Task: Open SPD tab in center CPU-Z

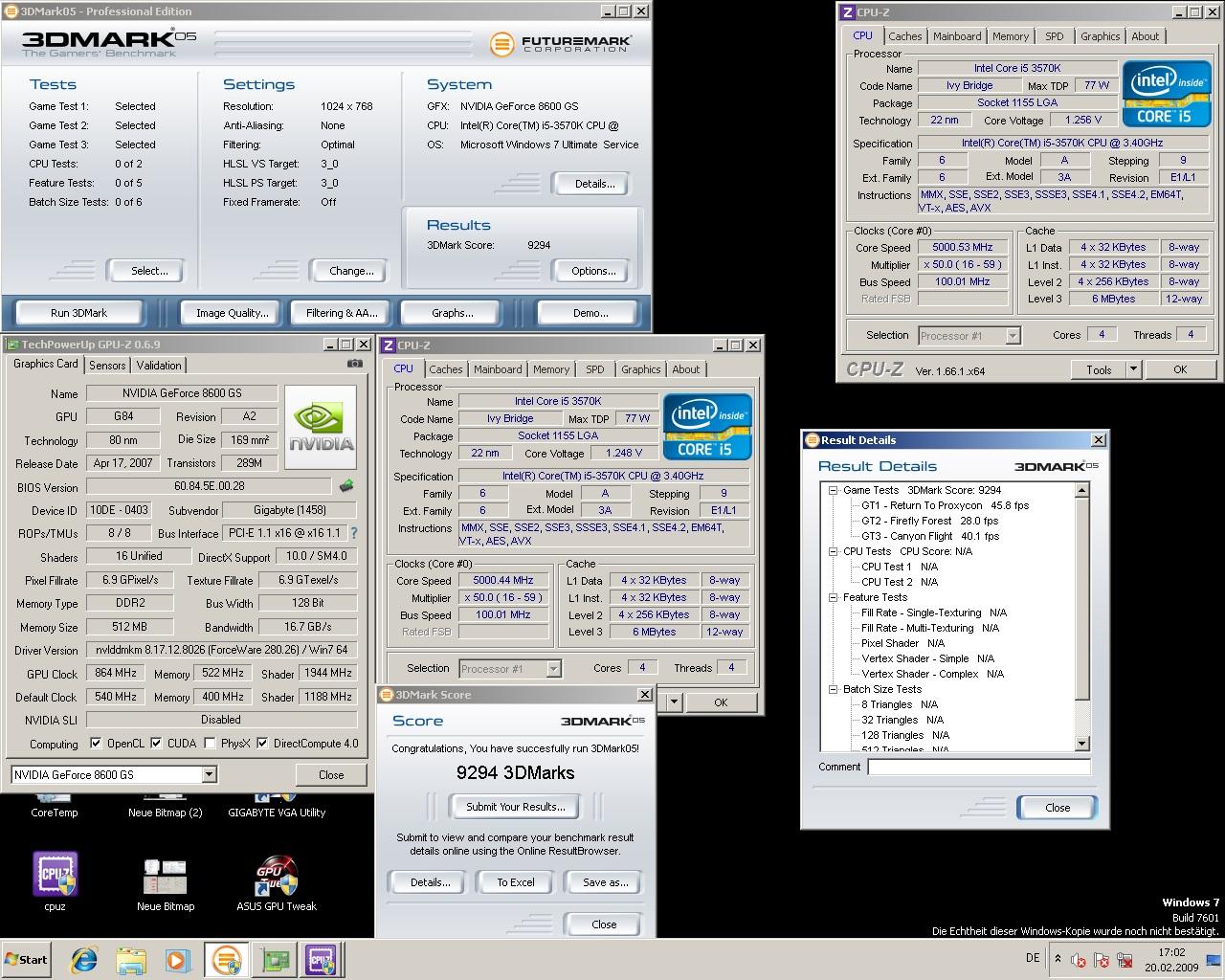Action: [595, 369]
